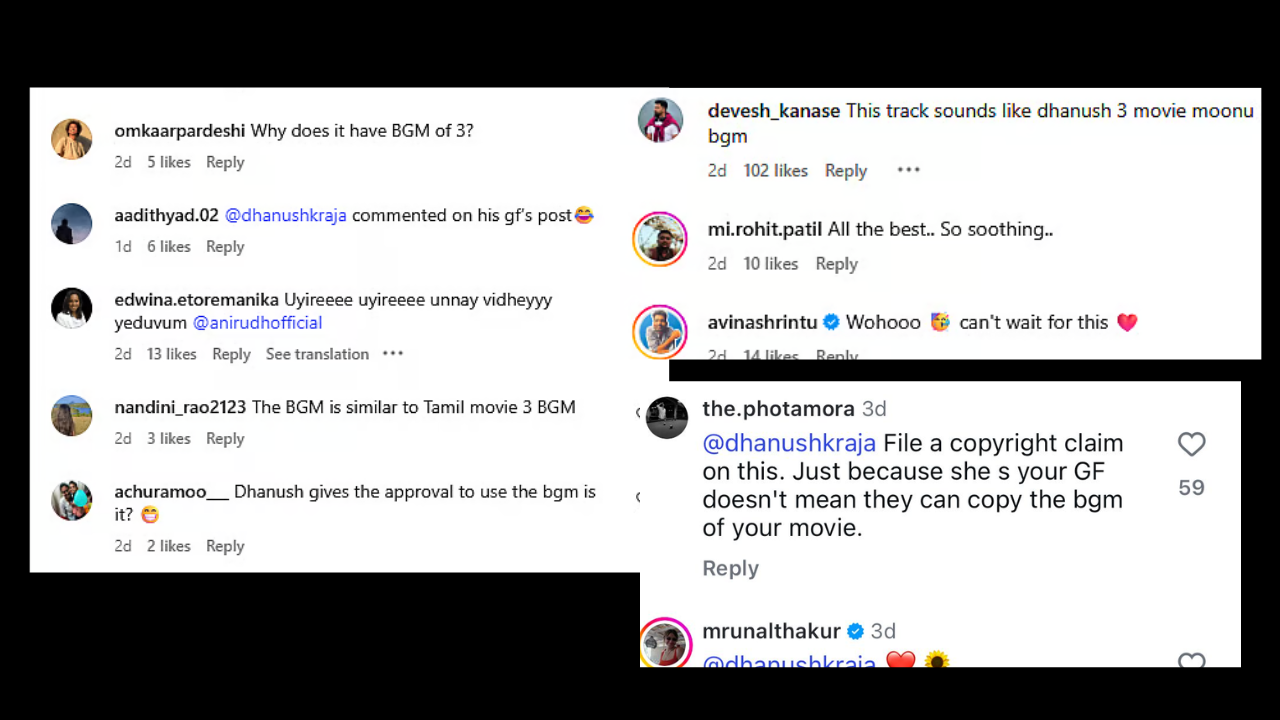Image resolution: width=1280 pixels, height=720 pixels.
Task: Click achuramoo__'s profile picture
Action: click(71, 500)
